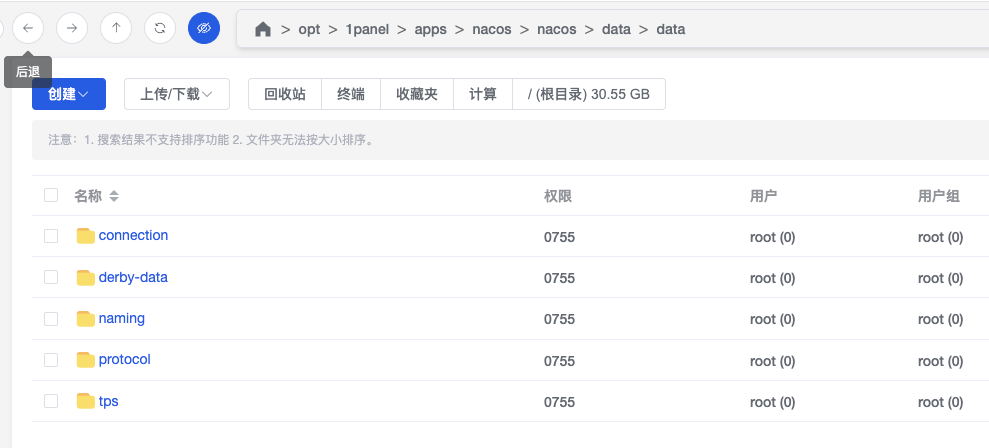This screenshot has width=989, height=448.
Task: Open the naming folder link
Action: [122, 318]
